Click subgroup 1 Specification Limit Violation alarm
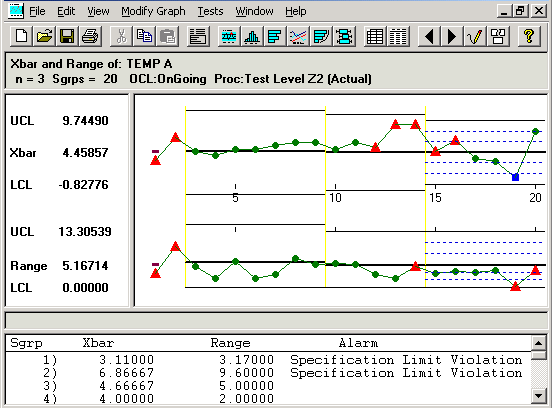Viewport: 552px width, 408px height. click(406, 360)
